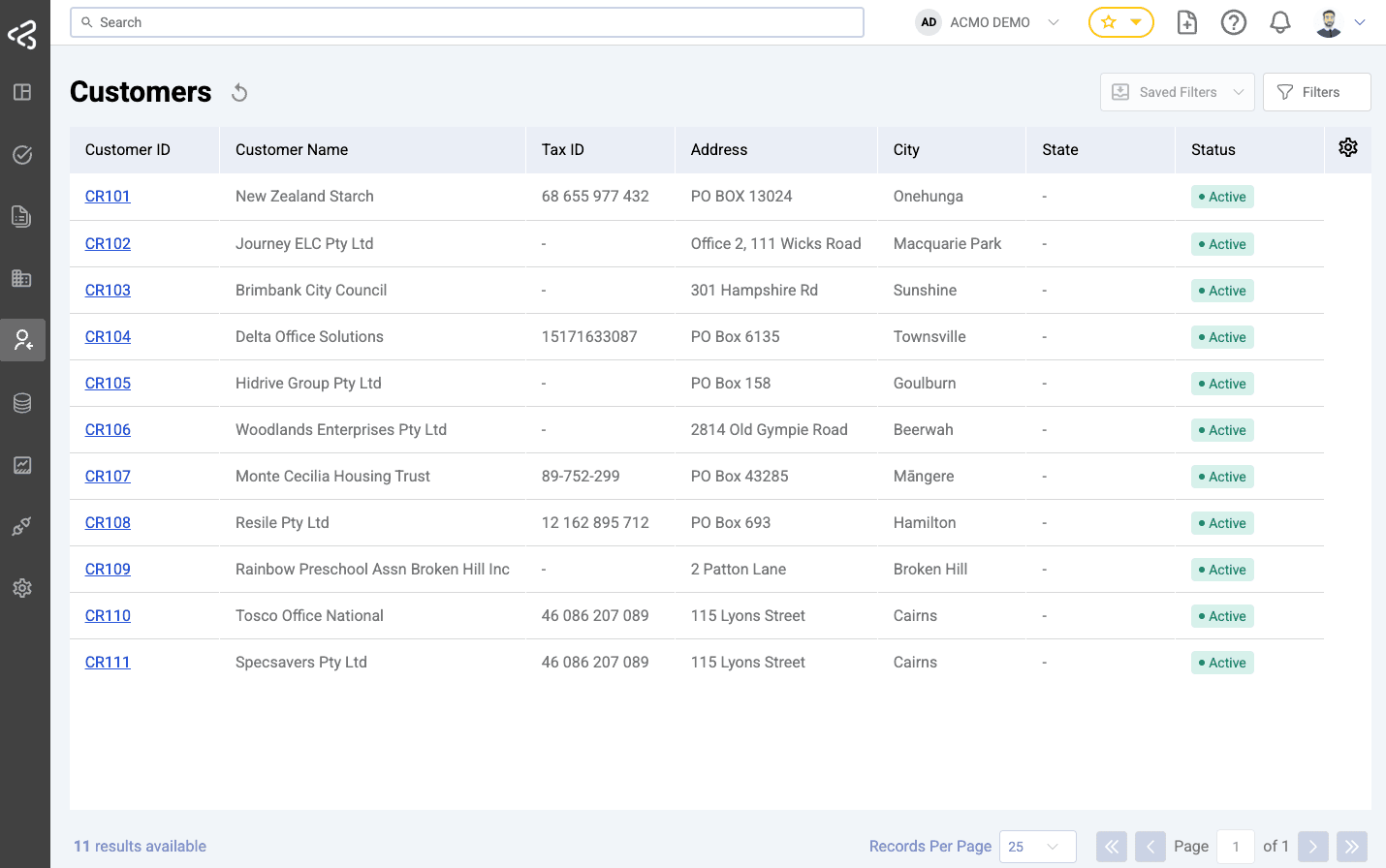Go to the last page
Viewport: 1386px width, 868px height.
click(x=1352, y=847)
